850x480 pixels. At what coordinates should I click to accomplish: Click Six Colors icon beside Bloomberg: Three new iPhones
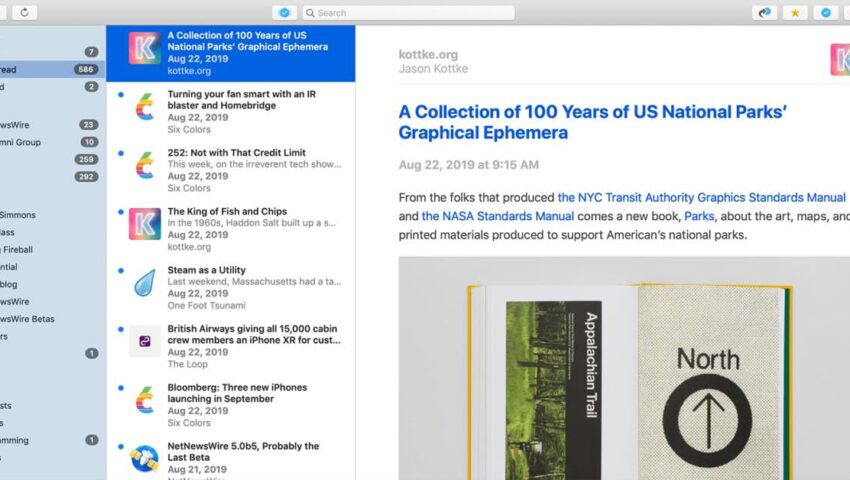click(x=145, y=399)
